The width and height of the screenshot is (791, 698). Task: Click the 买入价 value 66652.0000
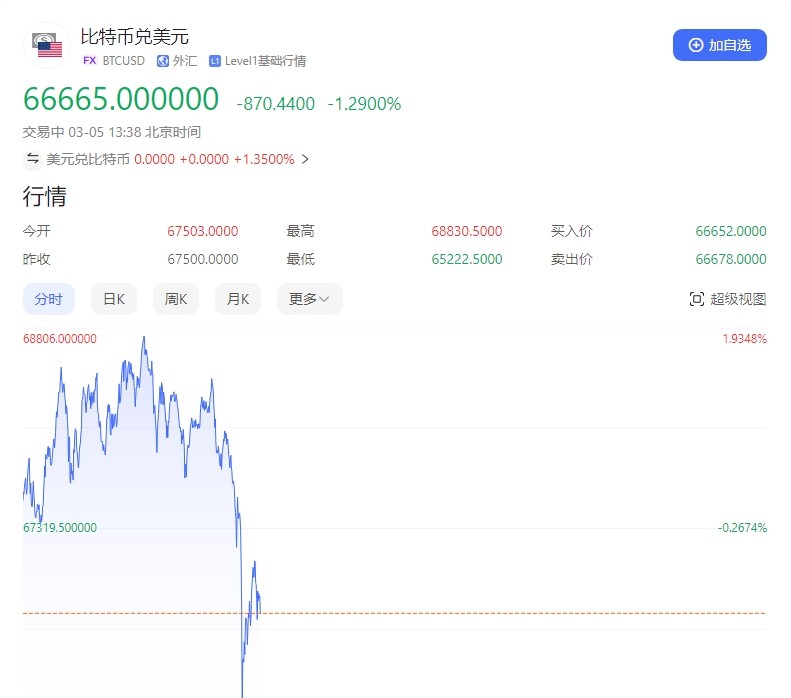point(731,231)
